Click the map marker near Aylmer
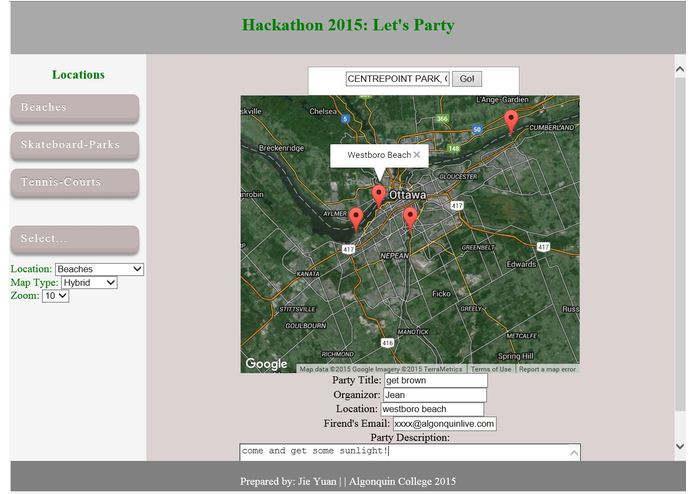 tap(356, 219)
